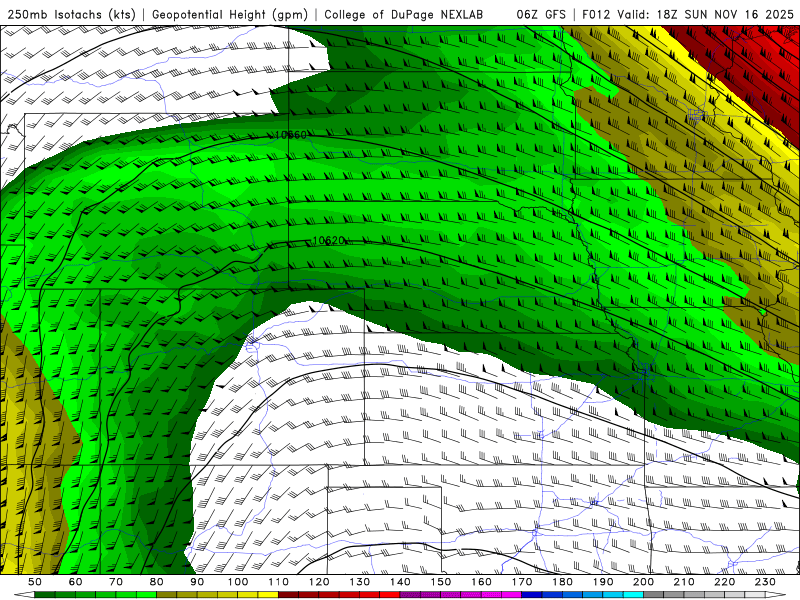
Task: Click the 10560 height contour label
Action: pyautogui.click(x=291, y=135)
